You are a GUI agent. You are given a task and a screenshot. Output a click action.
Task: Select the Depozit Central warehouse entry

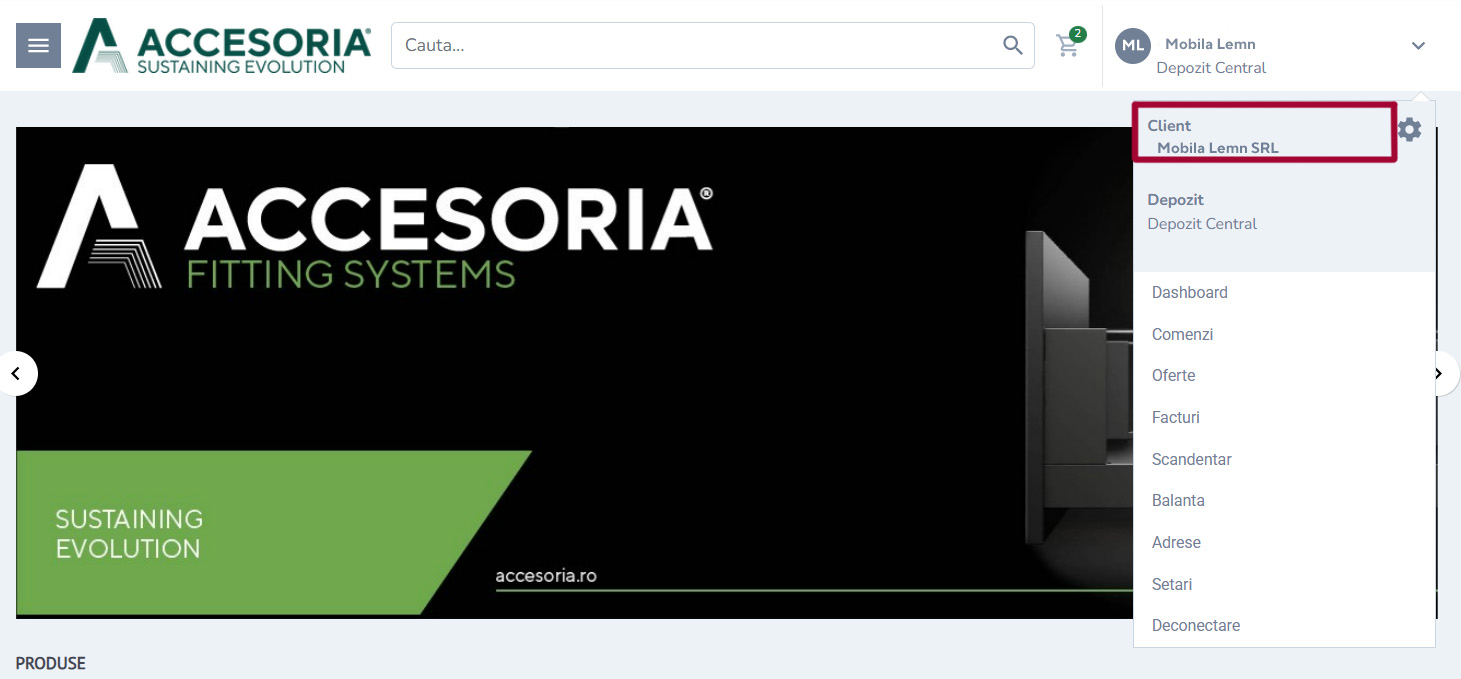pyautogui.click(x=1202, y=212)
